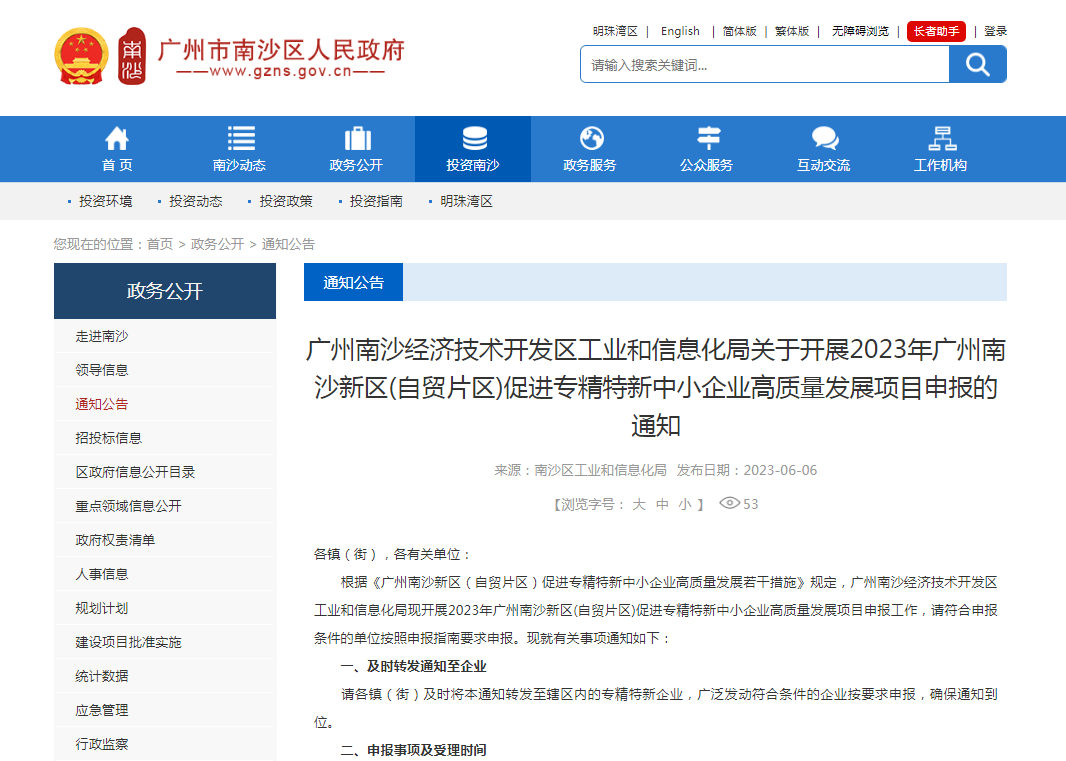Open 统计数据 in the sidebar
Screen dimensions: 1066x761
pos(102,676)
